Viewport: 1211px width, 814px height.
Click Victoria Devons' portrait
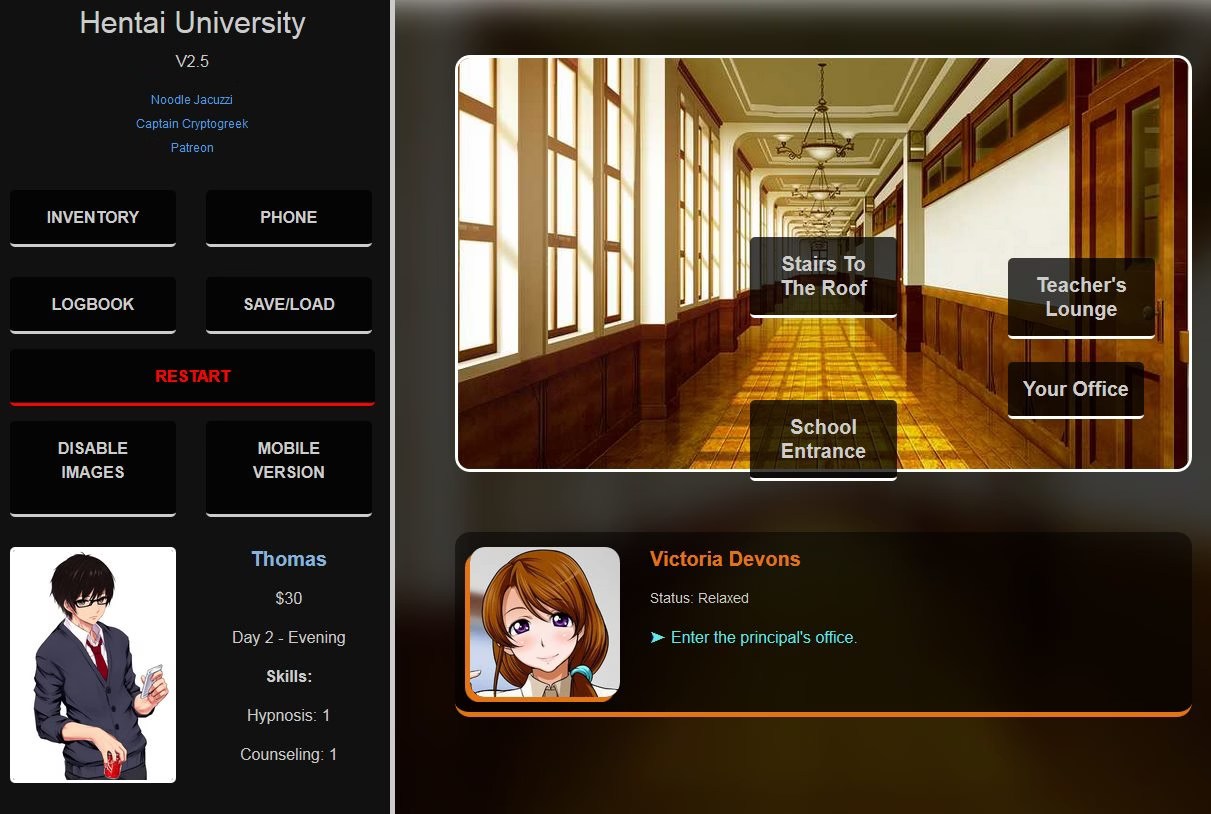(x=544, y=621)
